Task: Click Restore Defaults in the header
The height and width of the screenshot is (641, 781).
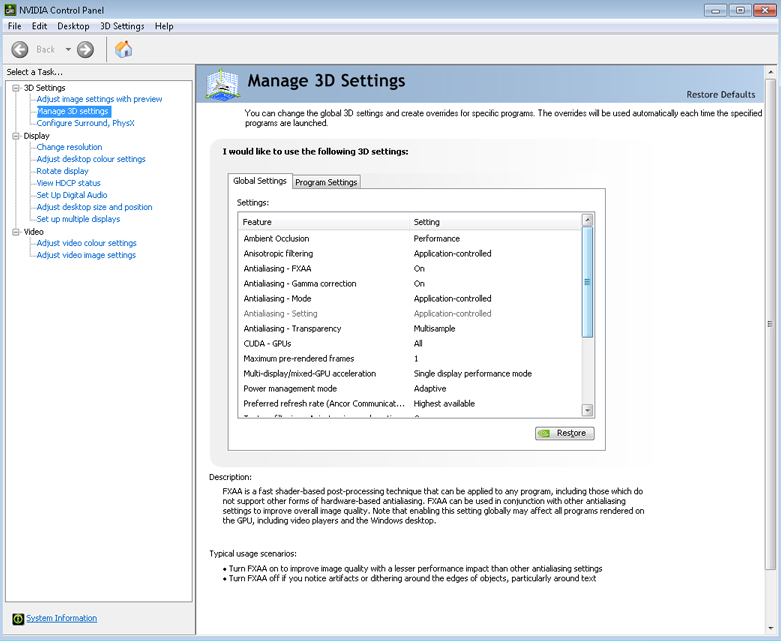Action: [720, 95]
